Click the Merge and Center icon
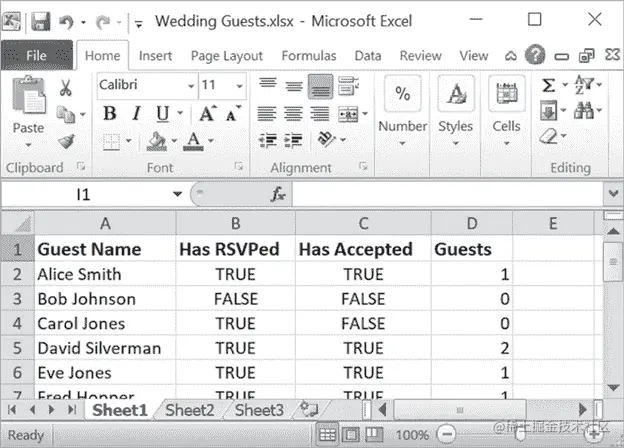The height and width of the screenshot is (448, 624). point(348,114)
